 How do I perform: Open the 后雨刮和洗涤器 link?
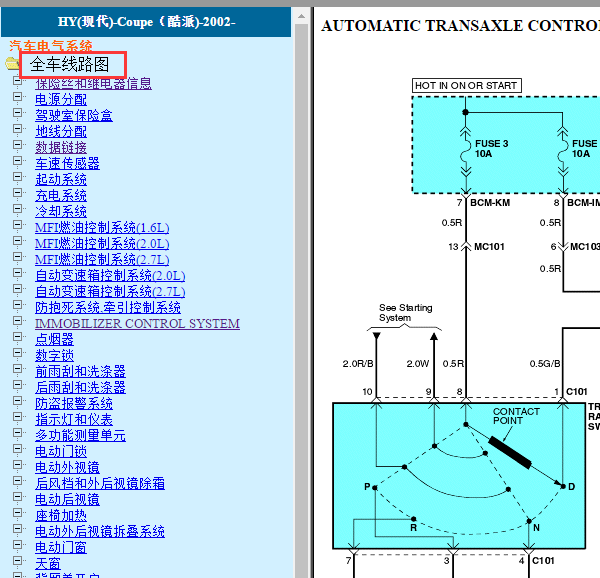coord(80,388)
